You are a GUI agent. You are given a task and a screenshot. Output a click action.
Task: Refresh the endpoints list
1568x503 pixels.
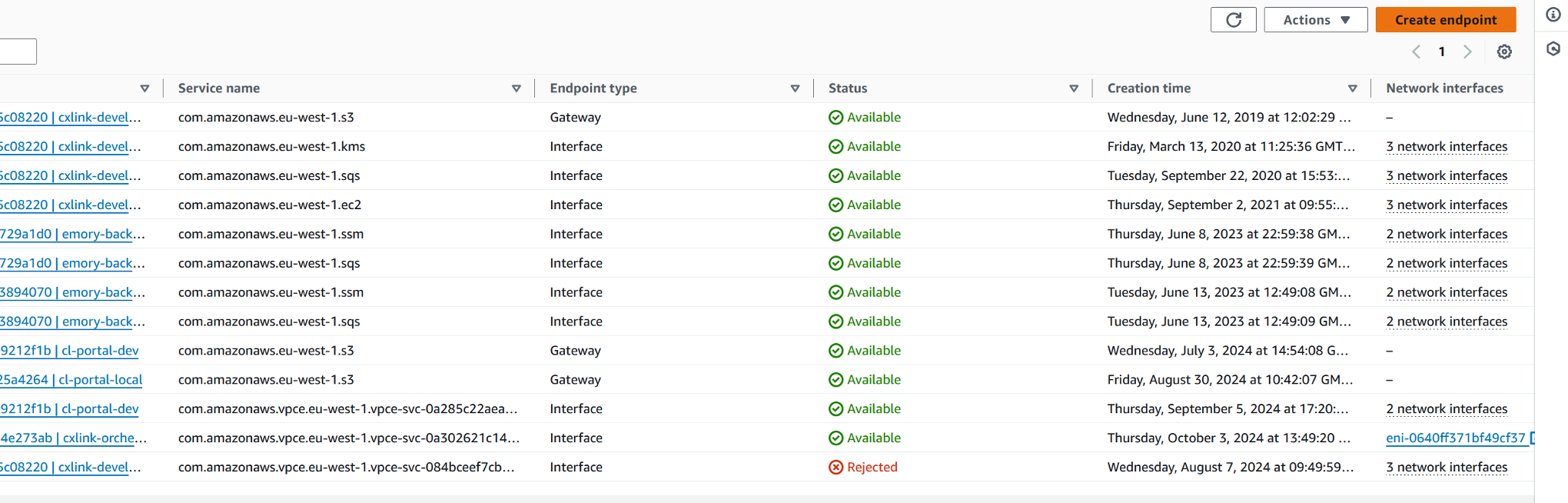(x=1233, y=20)
